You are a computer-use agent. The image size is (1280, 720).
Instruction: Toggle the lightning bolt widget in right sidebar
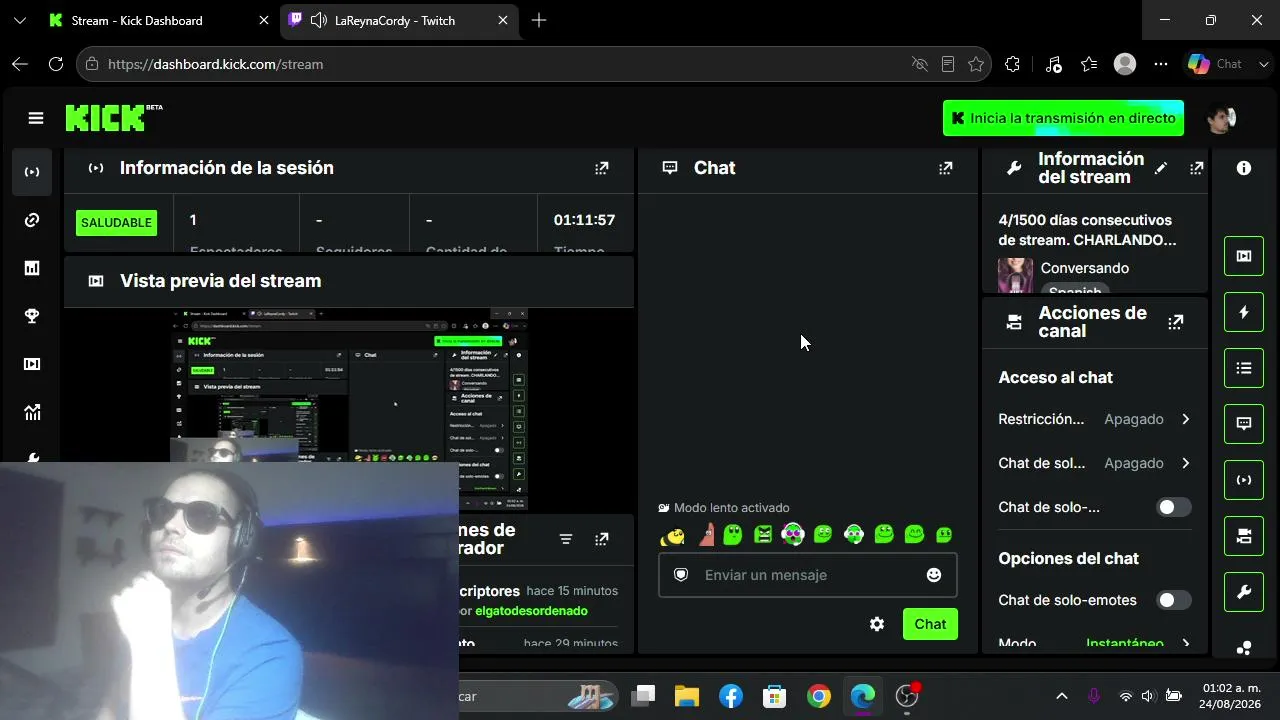[1244, 312]
